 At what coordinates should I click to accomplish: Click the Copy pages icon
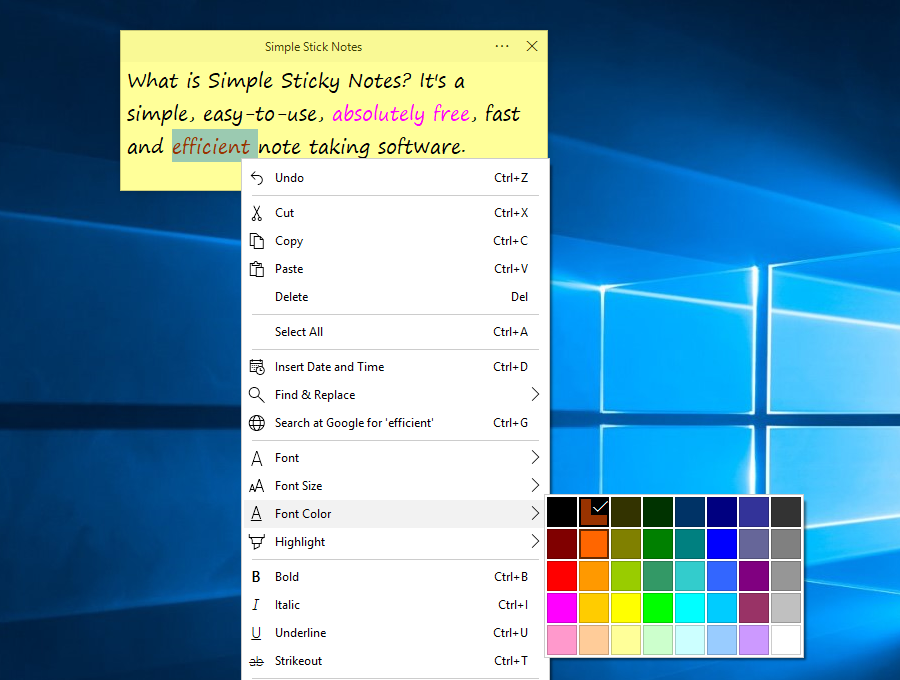coord(258,240)
